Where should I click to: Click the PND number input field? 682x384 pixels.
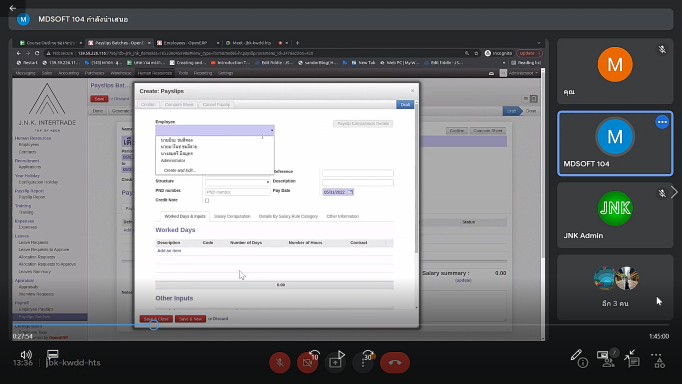click(237, 192)
